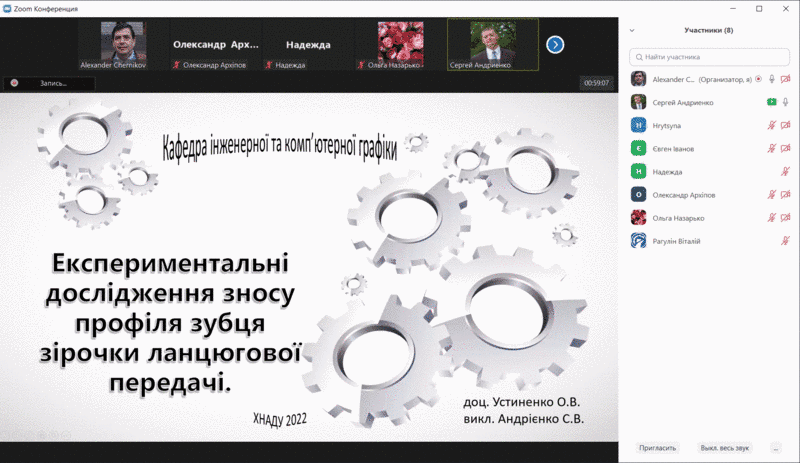
Task: Click the Найти участника search field
Action: [x=710, y=57]
